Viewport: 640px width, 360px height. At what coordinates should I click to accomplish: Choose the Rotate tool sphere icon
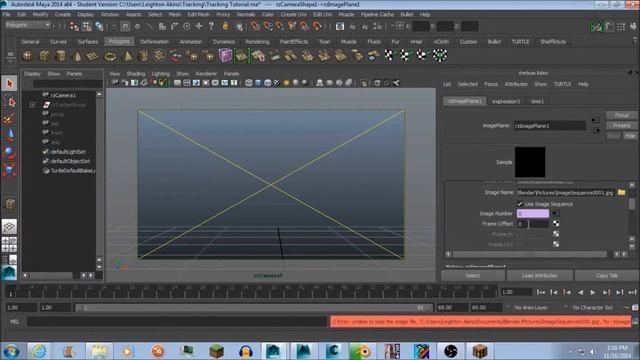[10, 153]
